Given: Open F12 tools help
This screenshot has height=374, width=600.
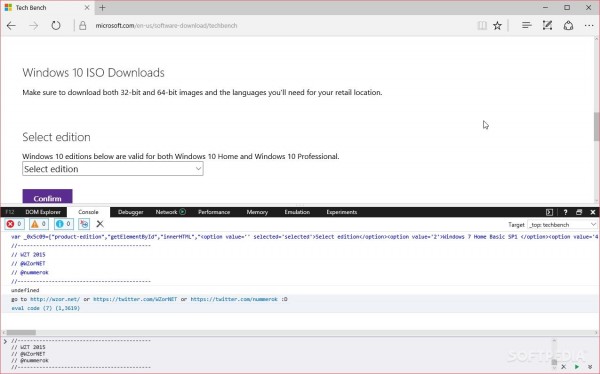Looking at the screenshot, I should point(565,212).
